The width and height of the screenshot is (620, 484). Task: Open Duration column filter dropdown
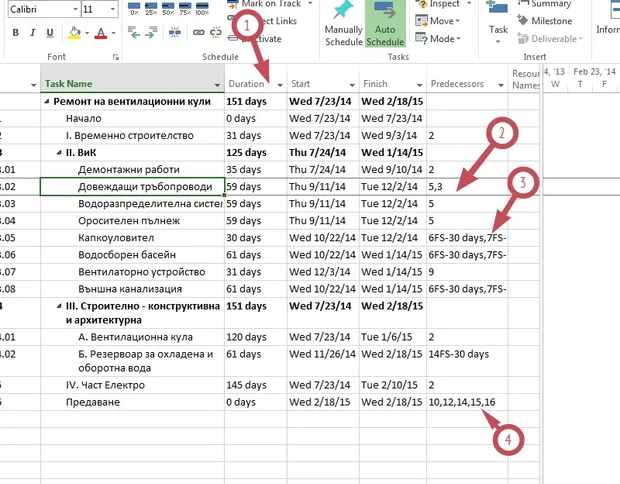(x=280, y=84)
